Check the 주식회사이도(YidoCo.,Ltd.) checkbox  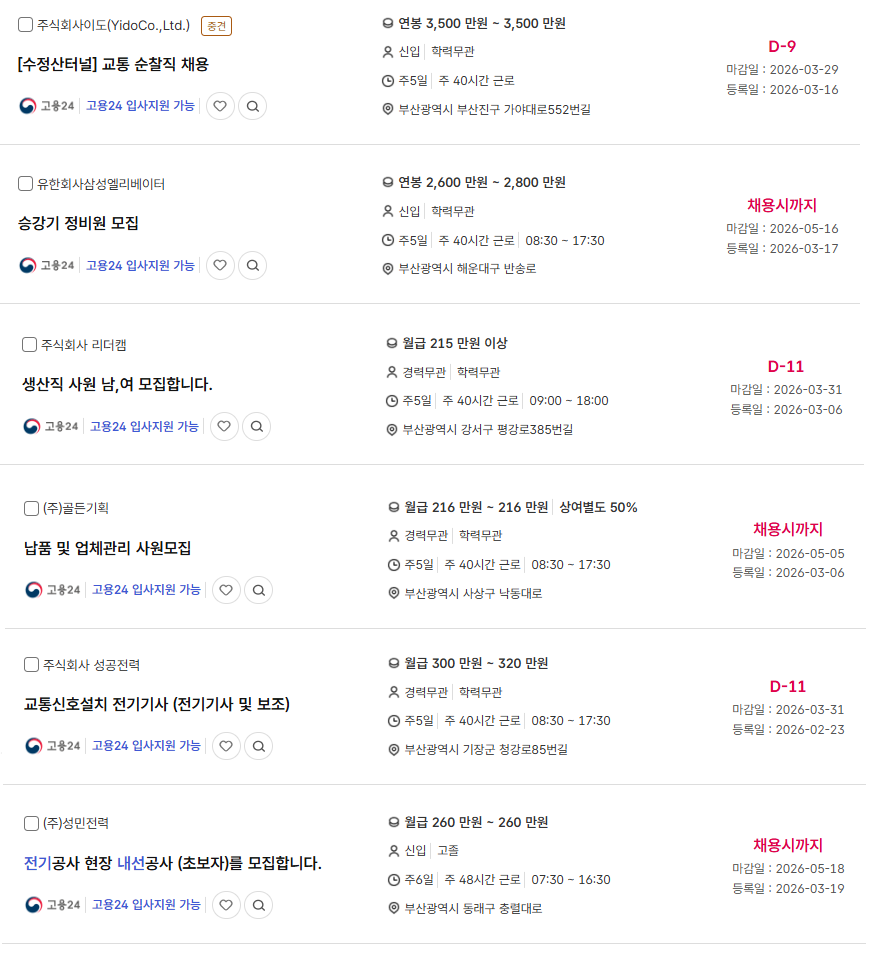(x=26, y=25)
